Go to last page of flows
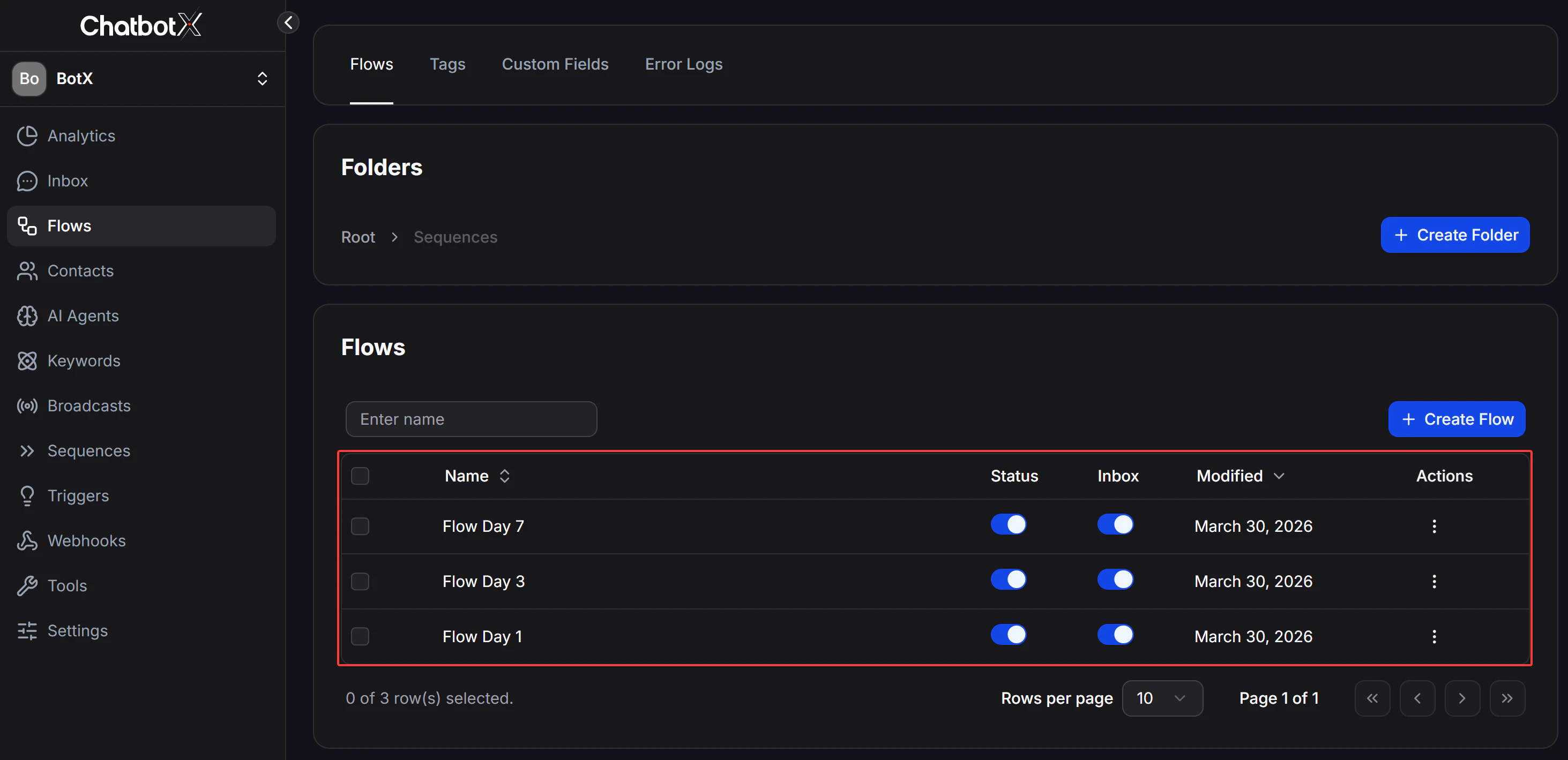1568x760 pixels. tap(1507, 698)
